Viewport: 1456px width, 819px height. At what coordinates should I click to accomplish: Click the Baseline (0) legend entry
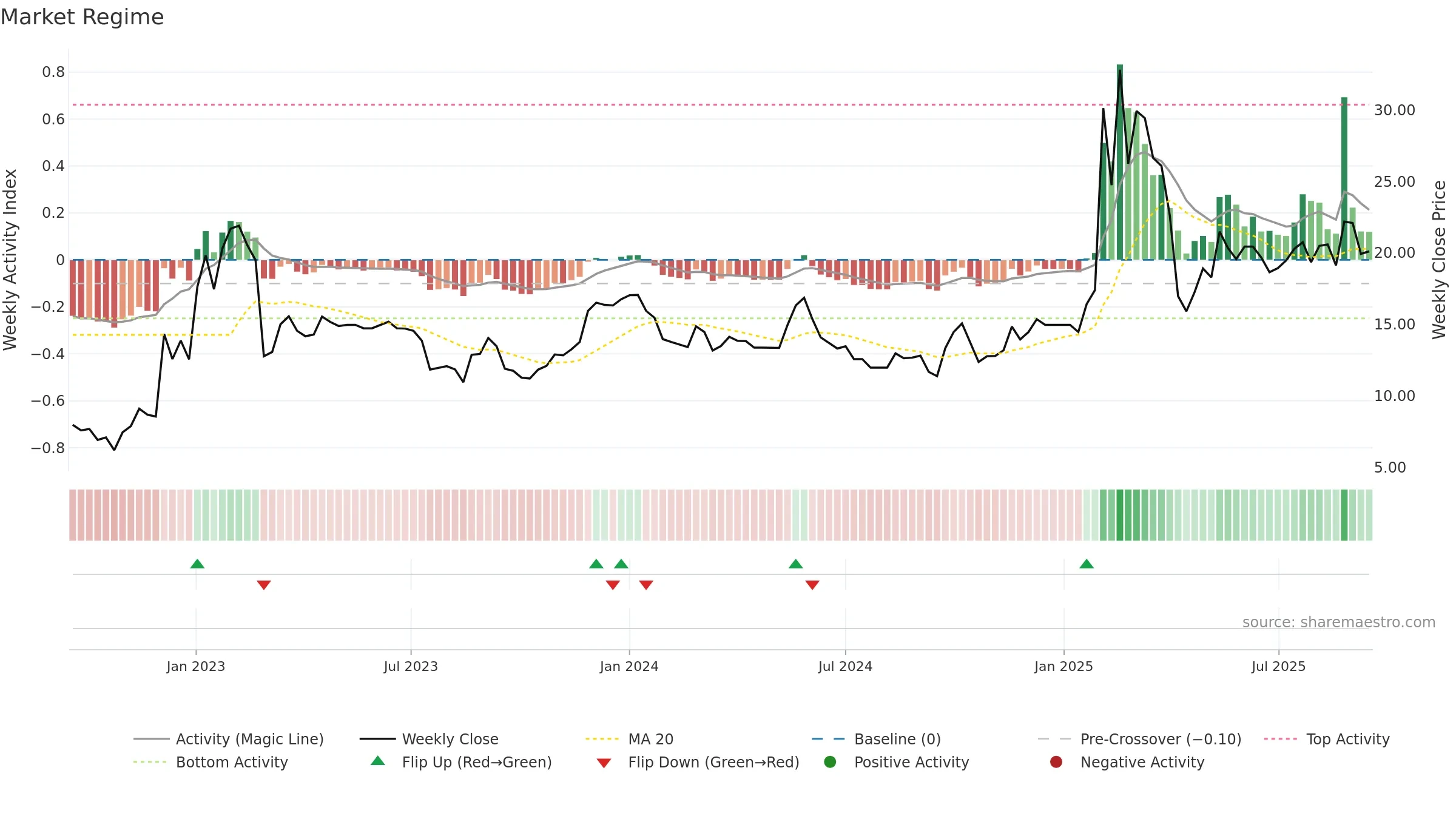(x=876, y=739)
